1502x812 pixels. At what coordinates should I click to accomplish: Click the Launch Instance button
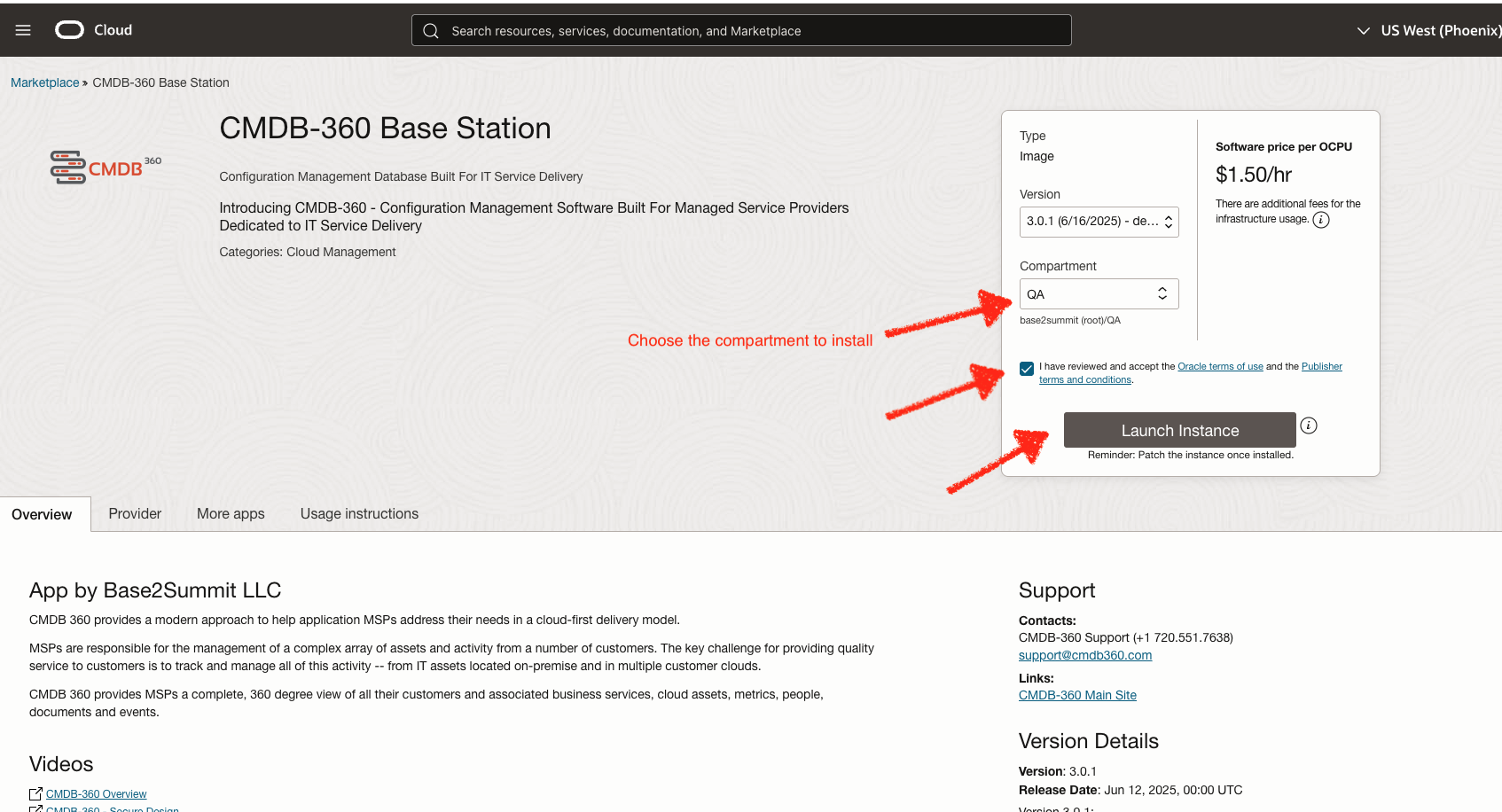click(x=1180, y=430)
